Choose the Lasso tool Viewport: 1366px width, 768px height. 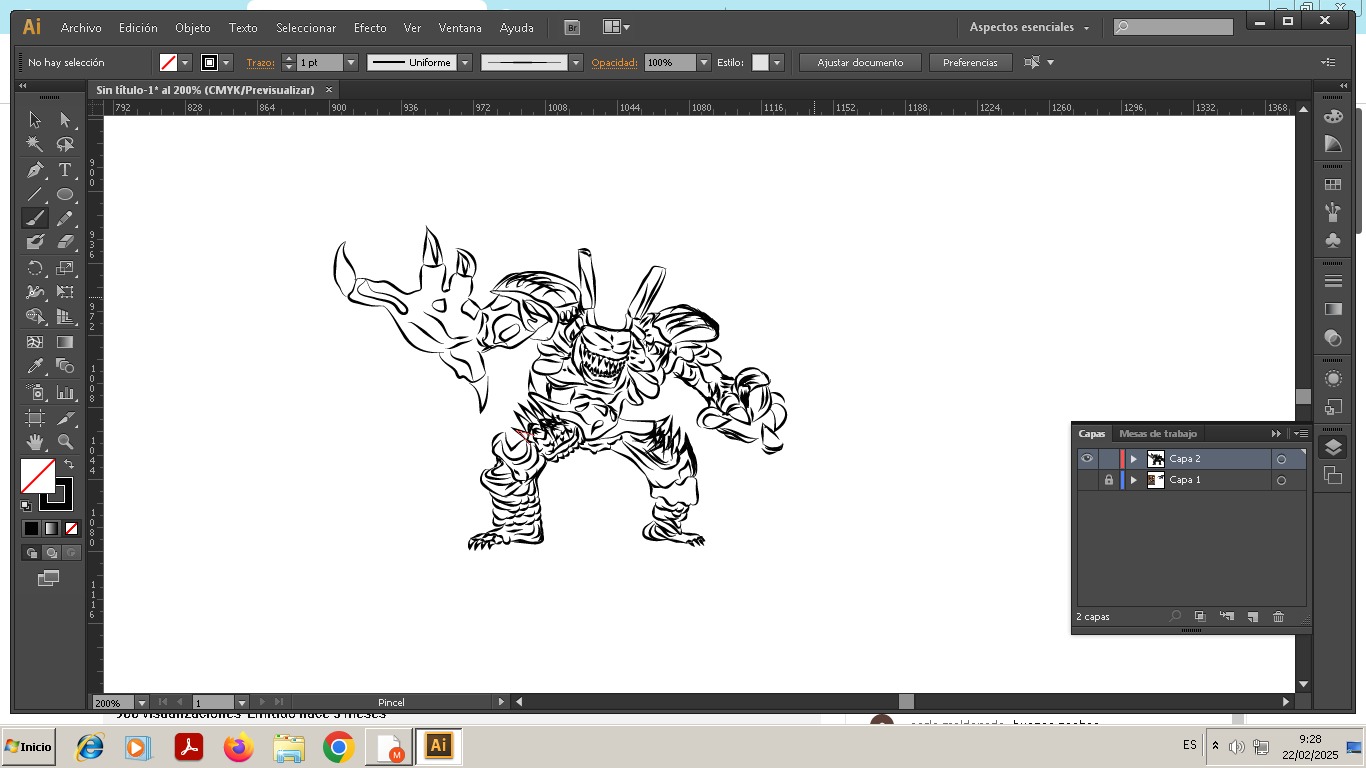click(65, 144)
